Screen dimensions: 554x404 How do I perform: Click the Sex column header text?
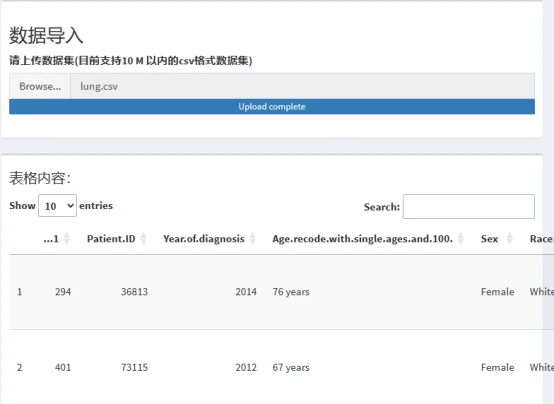[x=489, y=239]
